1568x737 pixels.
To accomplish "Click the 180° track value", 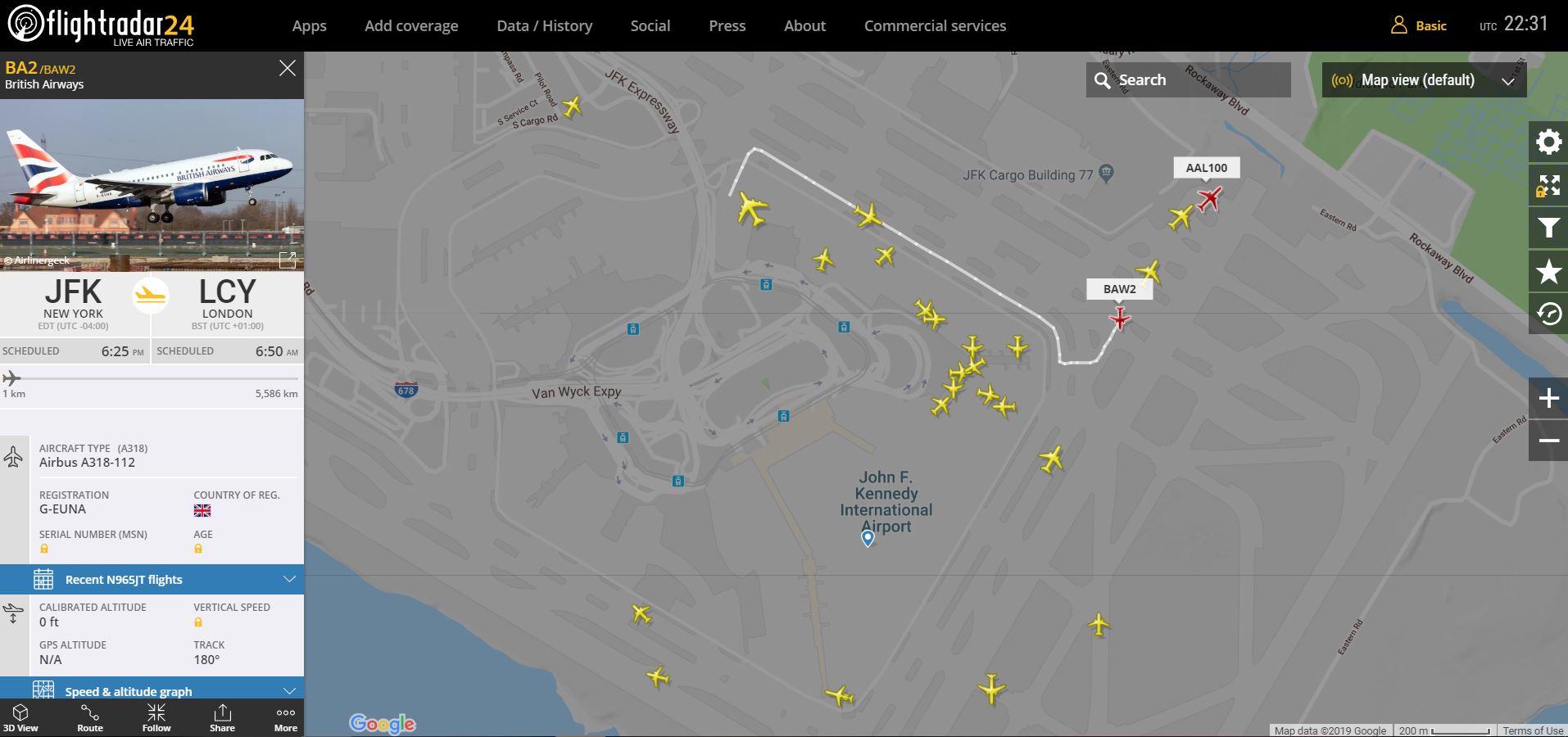I will tap(206, 659).
